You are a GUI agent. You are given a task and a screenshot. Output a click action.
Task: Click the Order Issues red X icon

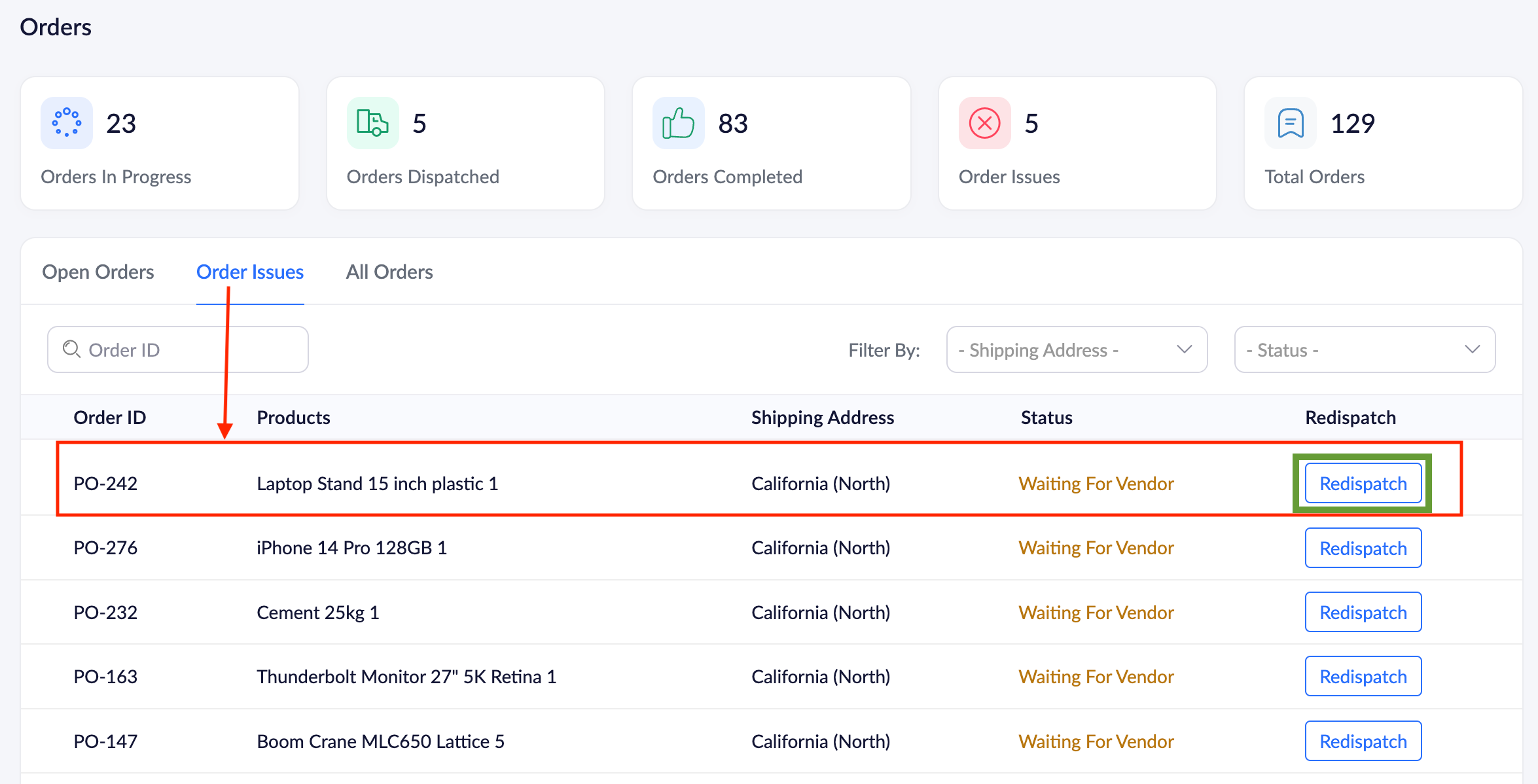click(x=984, y=123)
